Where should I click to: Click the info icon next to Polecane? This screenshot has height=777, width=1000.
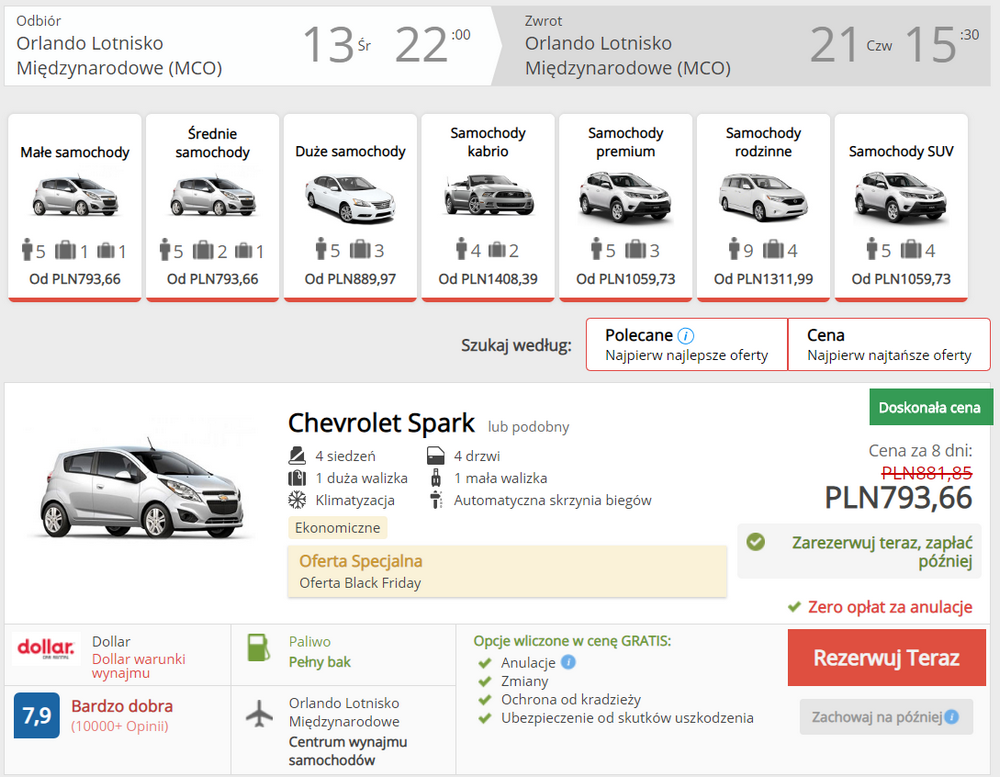[x=686, y=336]
